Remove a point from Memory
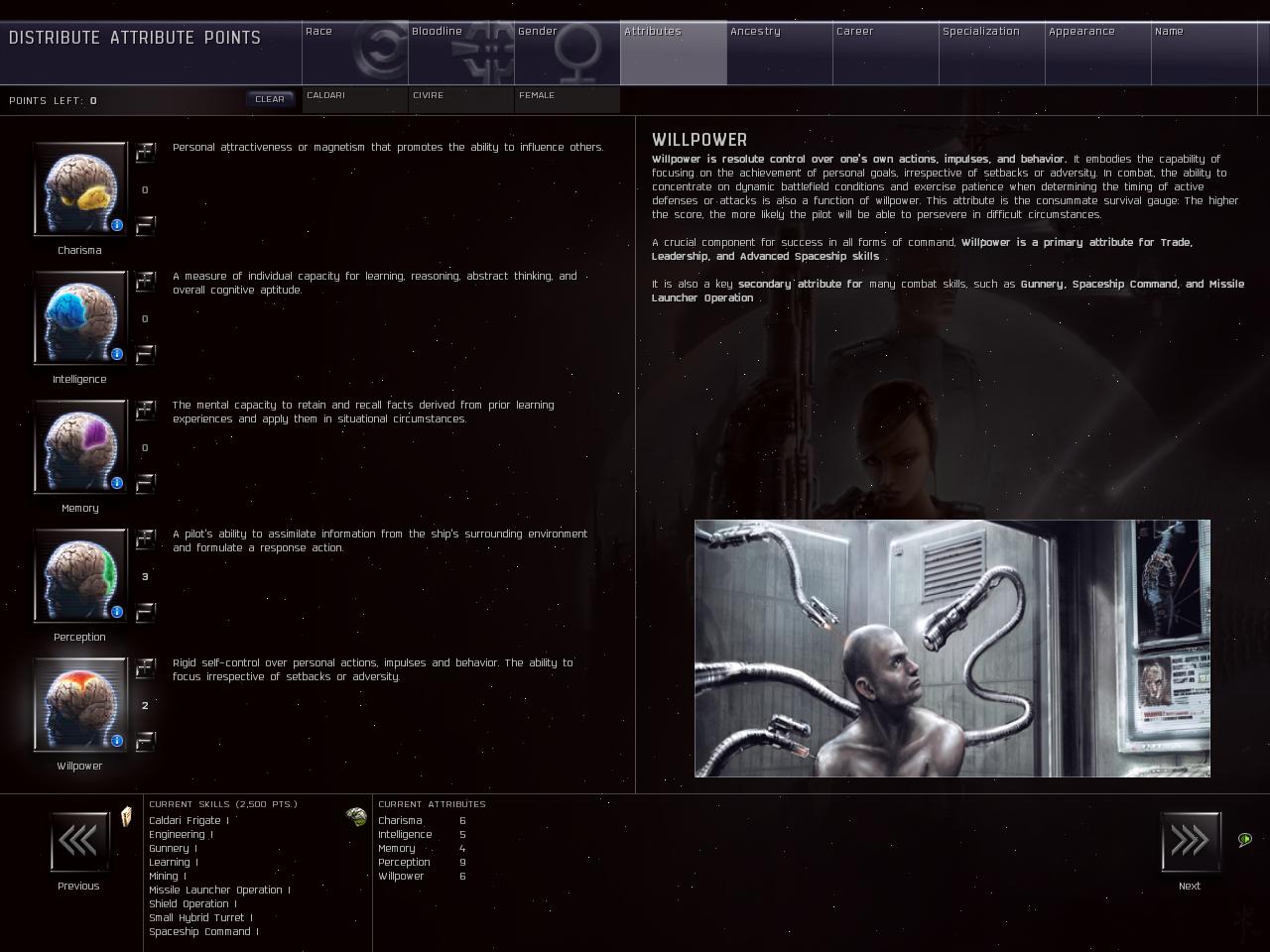Image resolution: width=1270 pixels, height=952 pixels. [x=146, y=484]
